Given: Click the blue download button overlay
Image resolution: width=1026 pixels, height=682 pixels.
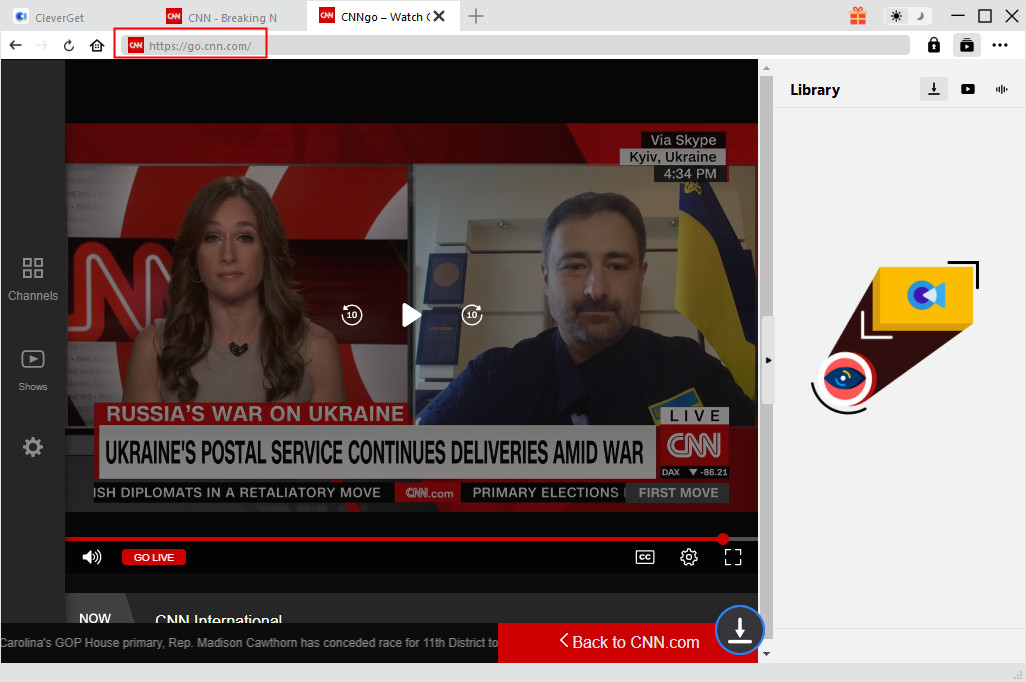Looking at the screenshot, I should [x=739, y=630].
